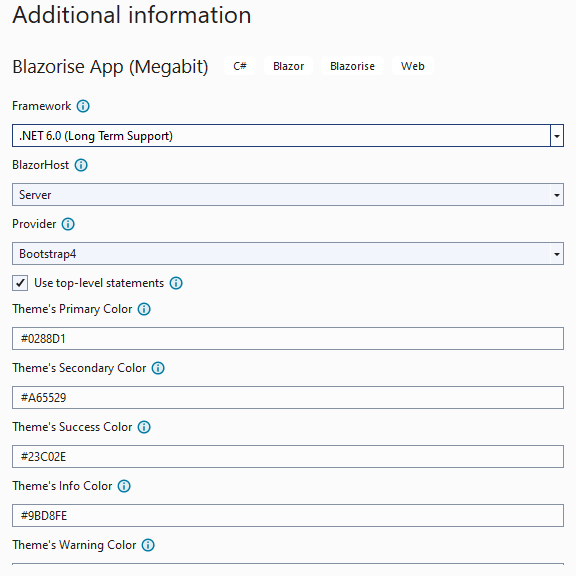Click the Blazorise tag
This screenshot has height=576, width=576.
[x=352, y=66]
